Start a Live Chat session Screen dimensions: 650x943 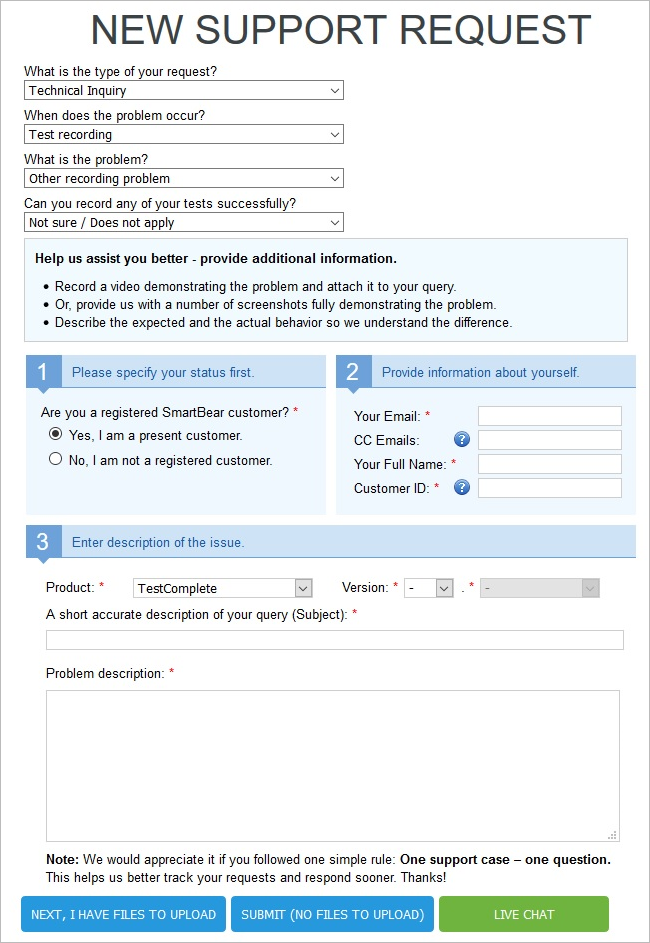[x=524, y=914]
